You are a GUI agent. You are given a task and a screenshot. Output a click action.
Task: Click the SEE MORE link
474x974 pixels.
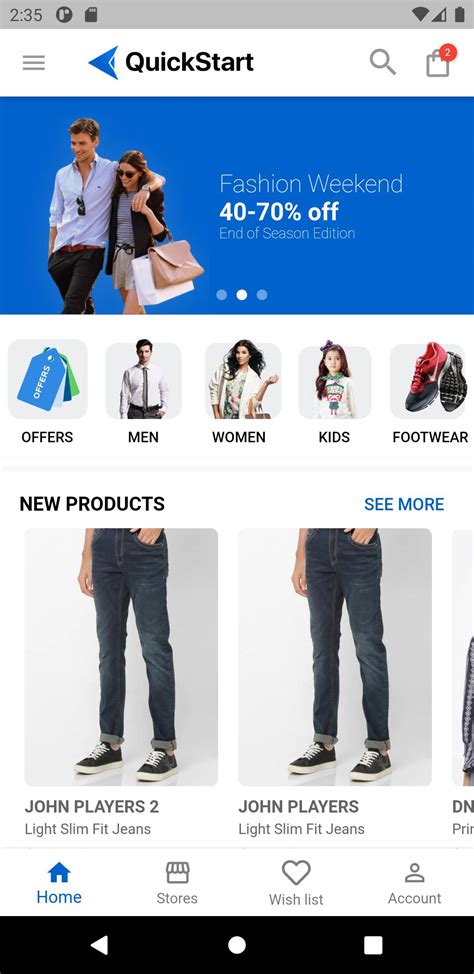coord(404,504)
